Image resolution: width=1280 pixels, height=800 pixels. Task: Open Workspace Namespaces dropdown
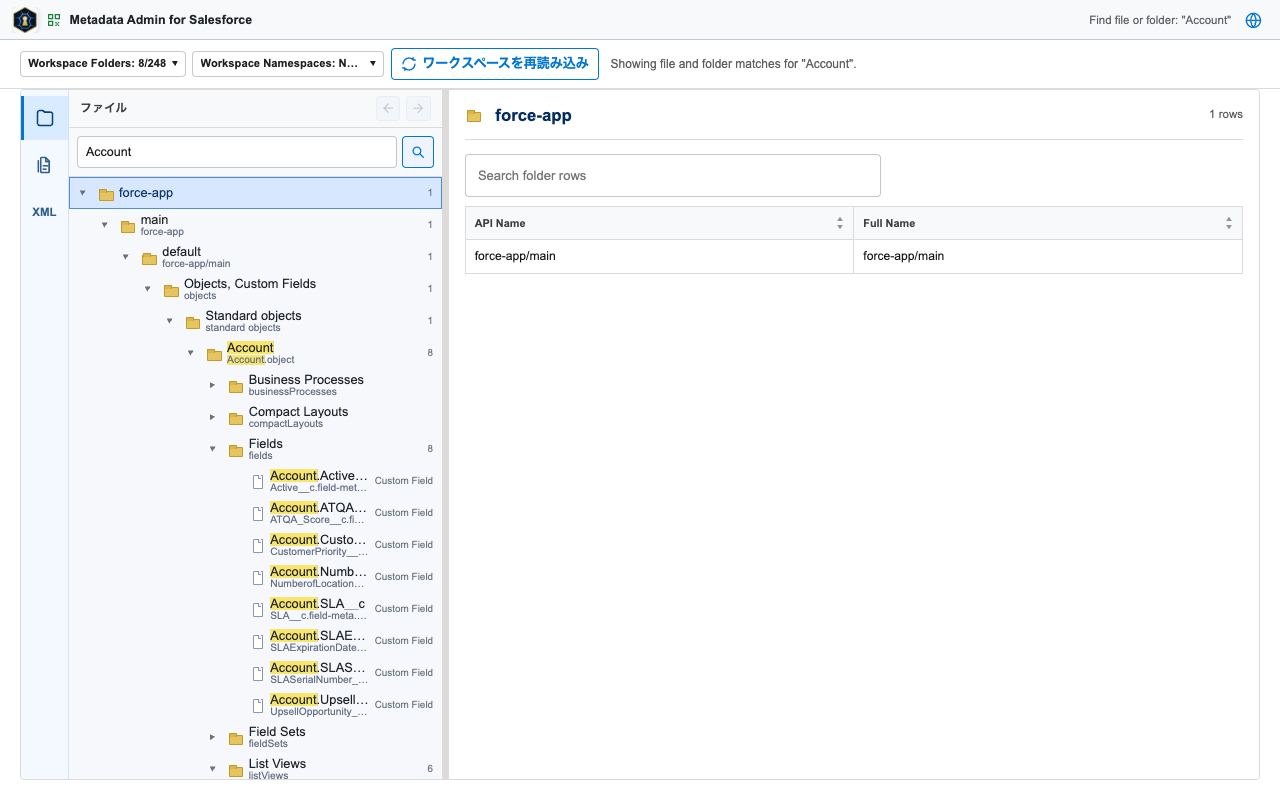point(288,63)
